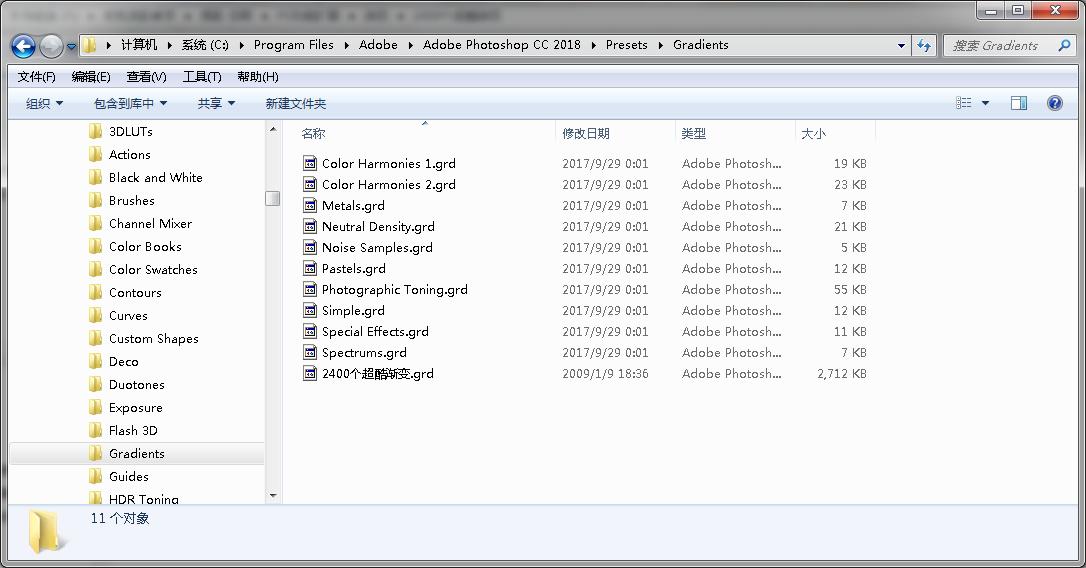This screenshot has height=568, width=1086.
Task: Select the Duotones folder
Action: 136,384
